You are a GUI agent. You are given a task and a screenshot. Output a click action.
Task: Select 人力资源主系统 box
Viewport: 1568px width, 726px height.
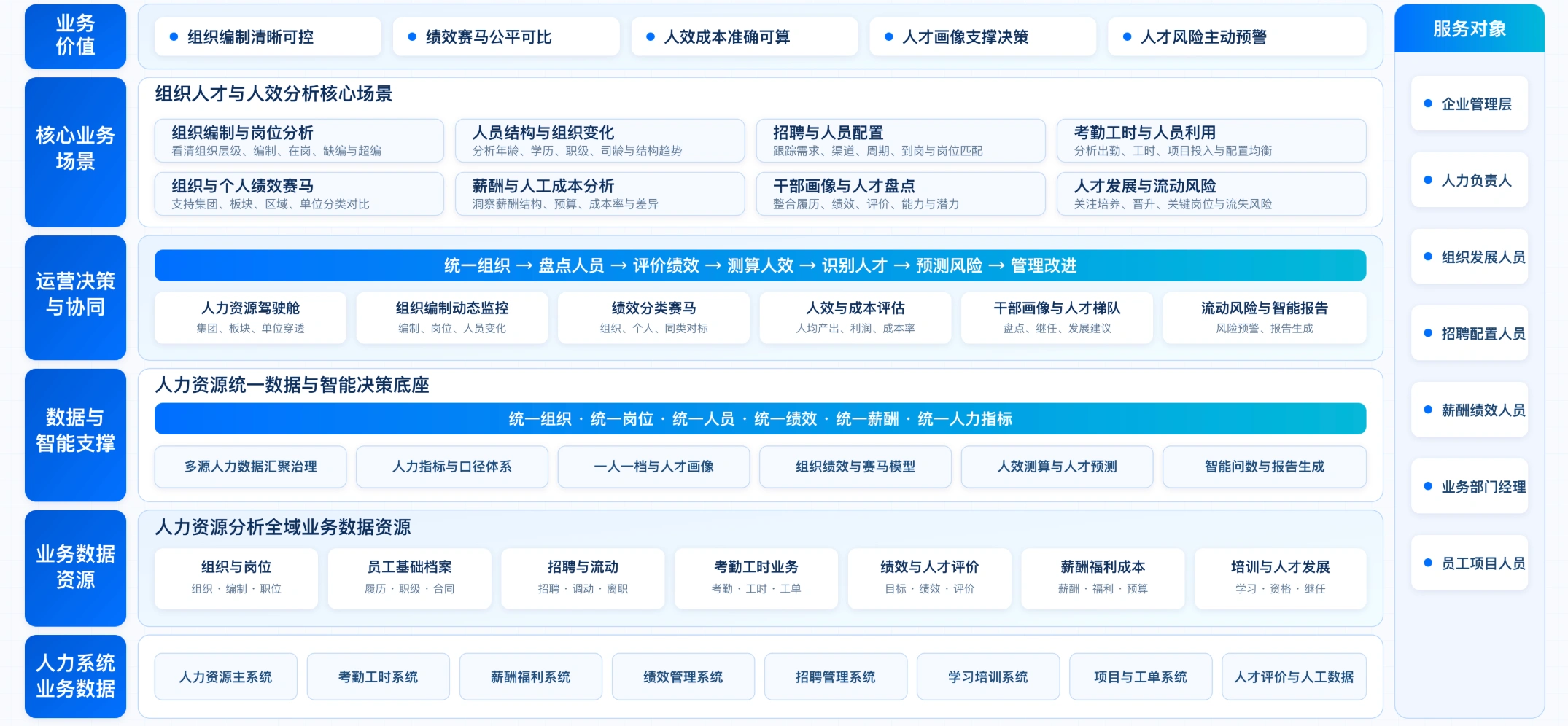[226, 676]
